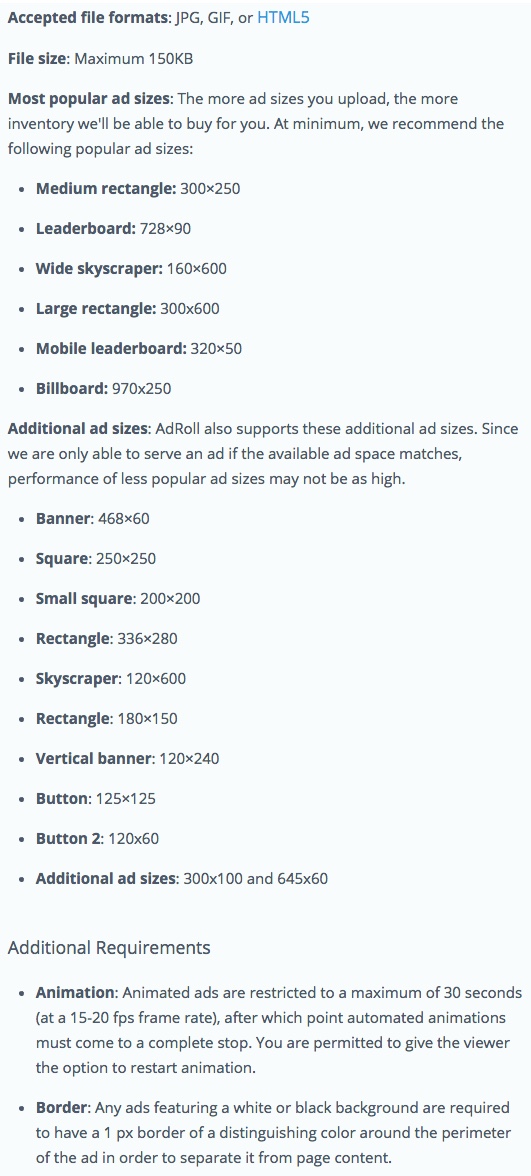The height and width of the screenshot is (1176, 531).
Task: Select the Vertical banner 120×240 item
Action: coord(128,758)
